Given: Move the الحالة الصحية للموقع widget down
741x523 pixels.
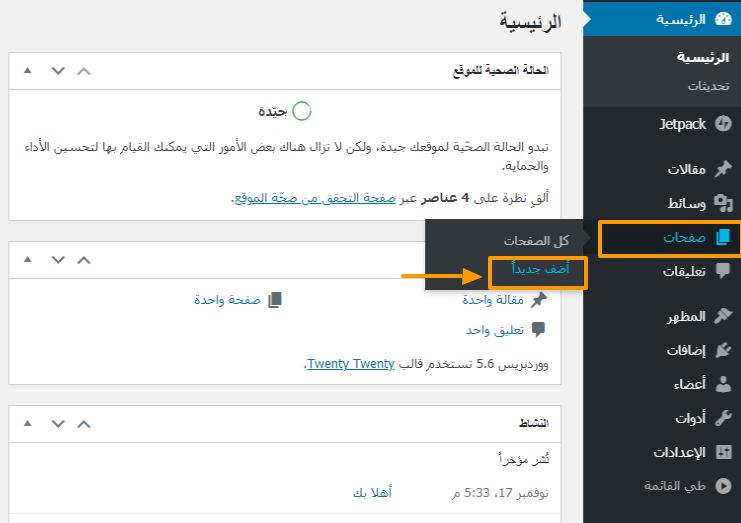Looking at the screenshot, I should click(x=58, y=71).
